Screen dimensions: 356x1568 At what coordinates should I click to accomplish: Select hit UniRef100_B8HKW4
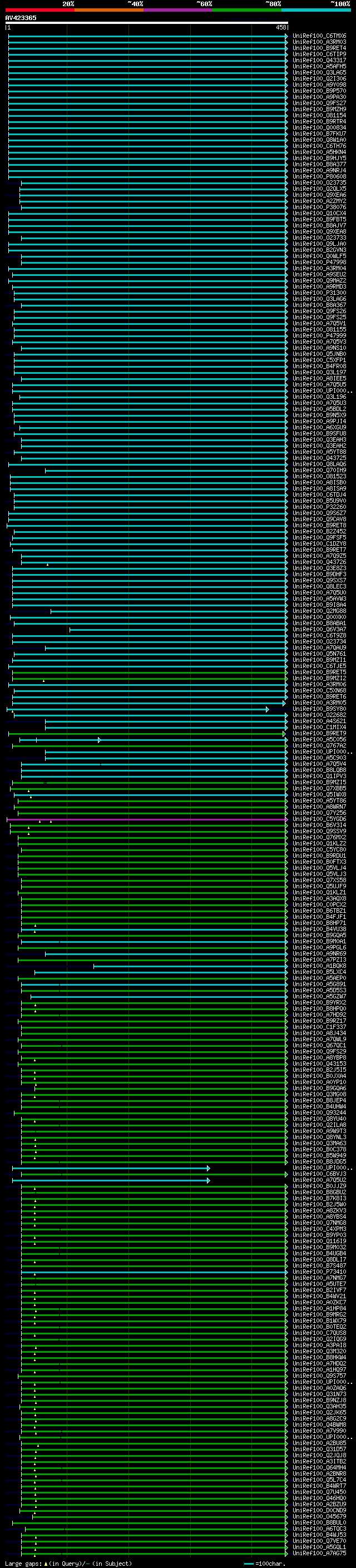pos(319,1357)
